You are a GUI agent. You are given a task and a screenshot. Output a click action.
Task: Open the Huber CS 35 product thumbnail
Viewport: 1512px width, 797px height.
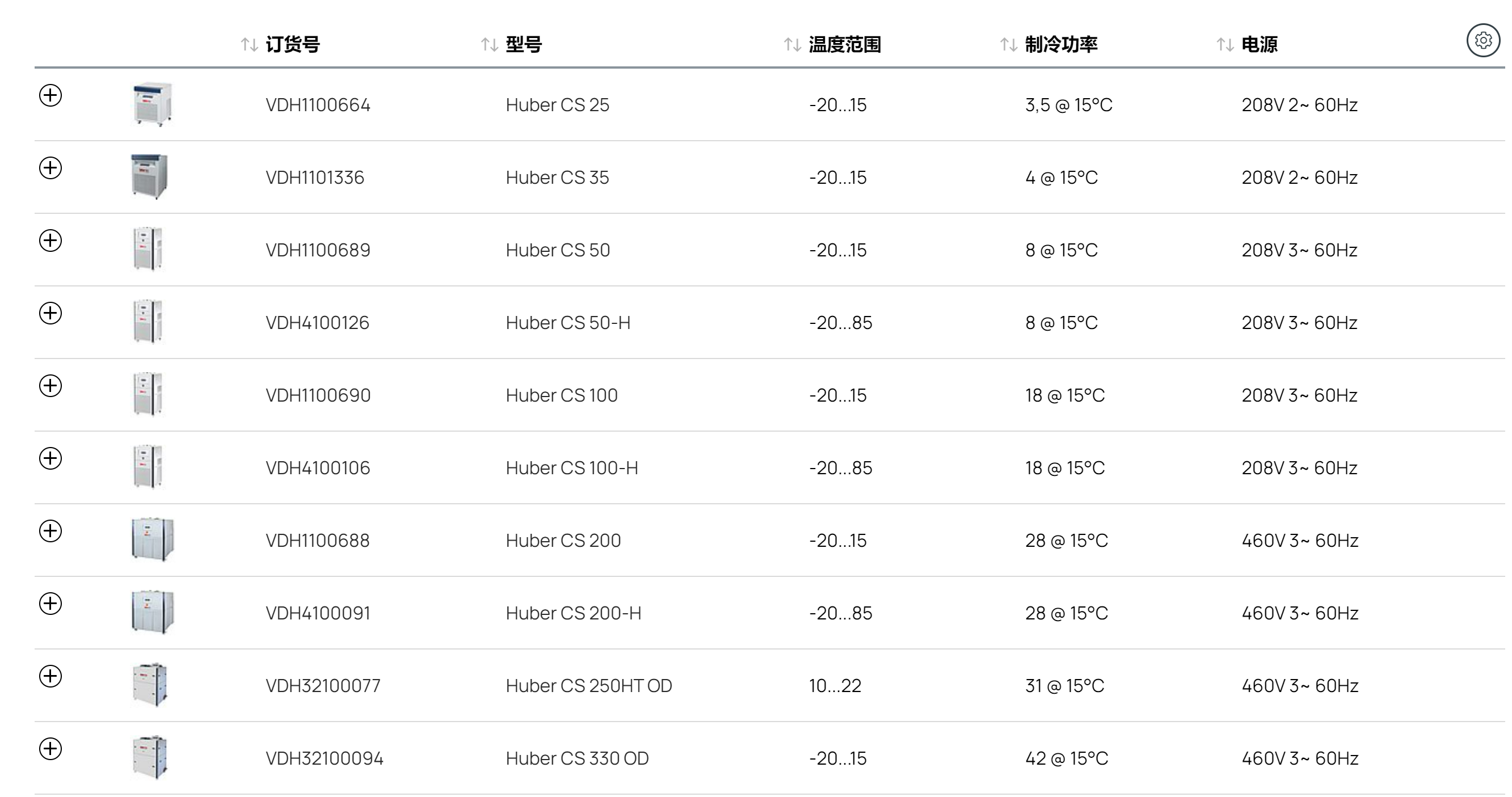[x=150, y=176]
